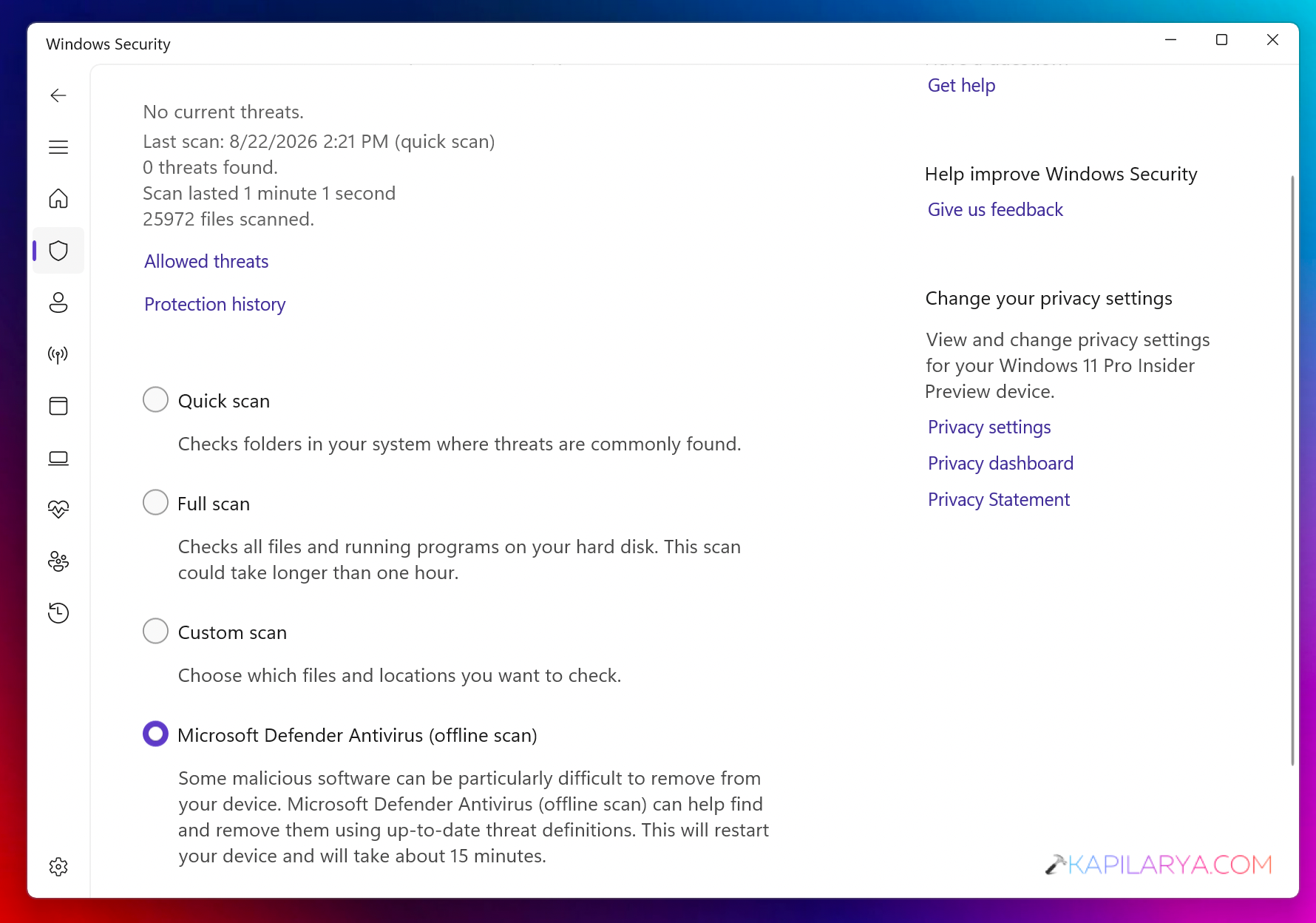Image resolution: width=1316 pixels, height=923 pixels.
Task: Click Give us feedback link
Action: [995, 210]
